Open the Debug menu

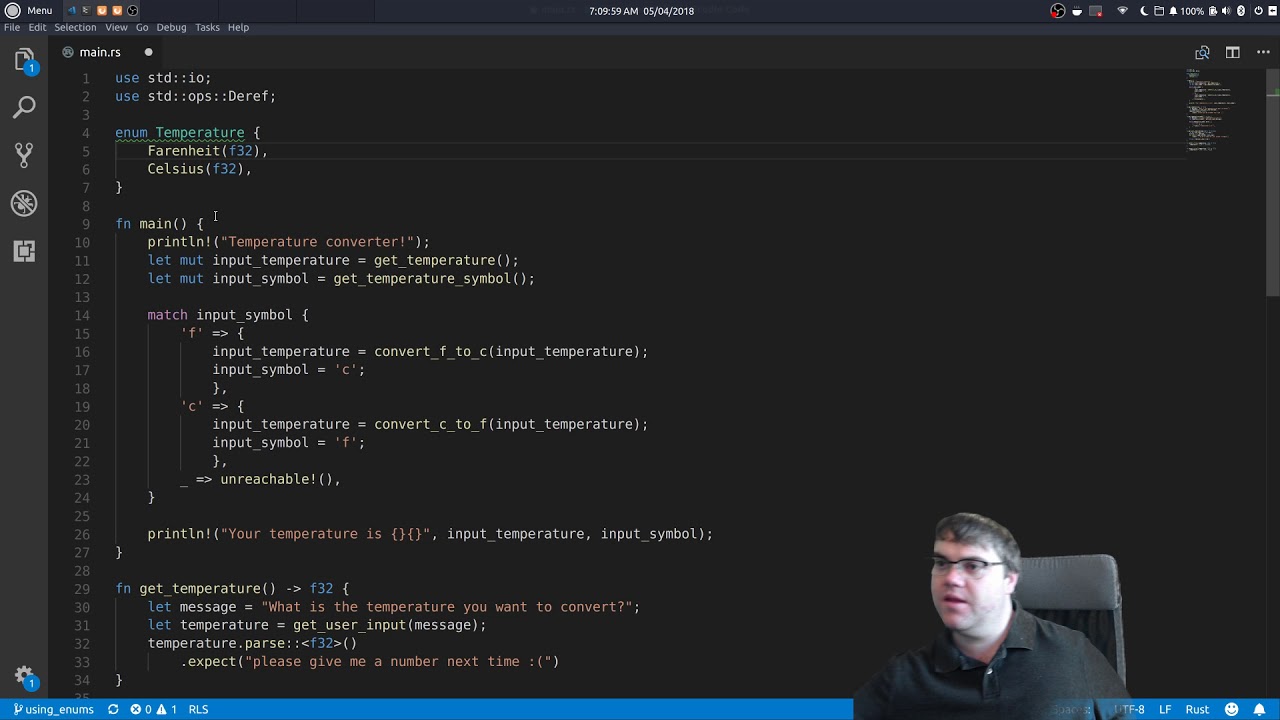click(x=171, y=27)
